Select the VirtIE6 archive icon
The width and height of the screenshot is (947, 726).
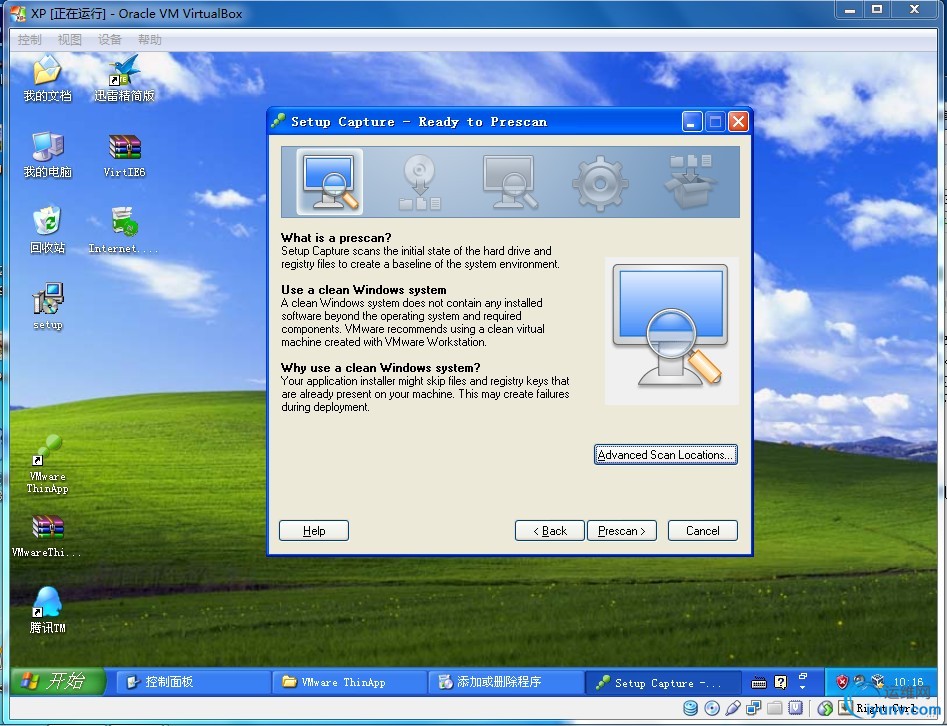(x=124, y=155)
